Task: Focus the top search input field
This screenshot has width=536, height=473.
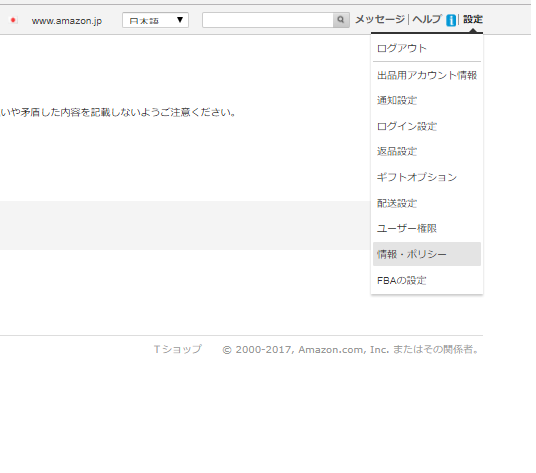Action: click(268, 20)
